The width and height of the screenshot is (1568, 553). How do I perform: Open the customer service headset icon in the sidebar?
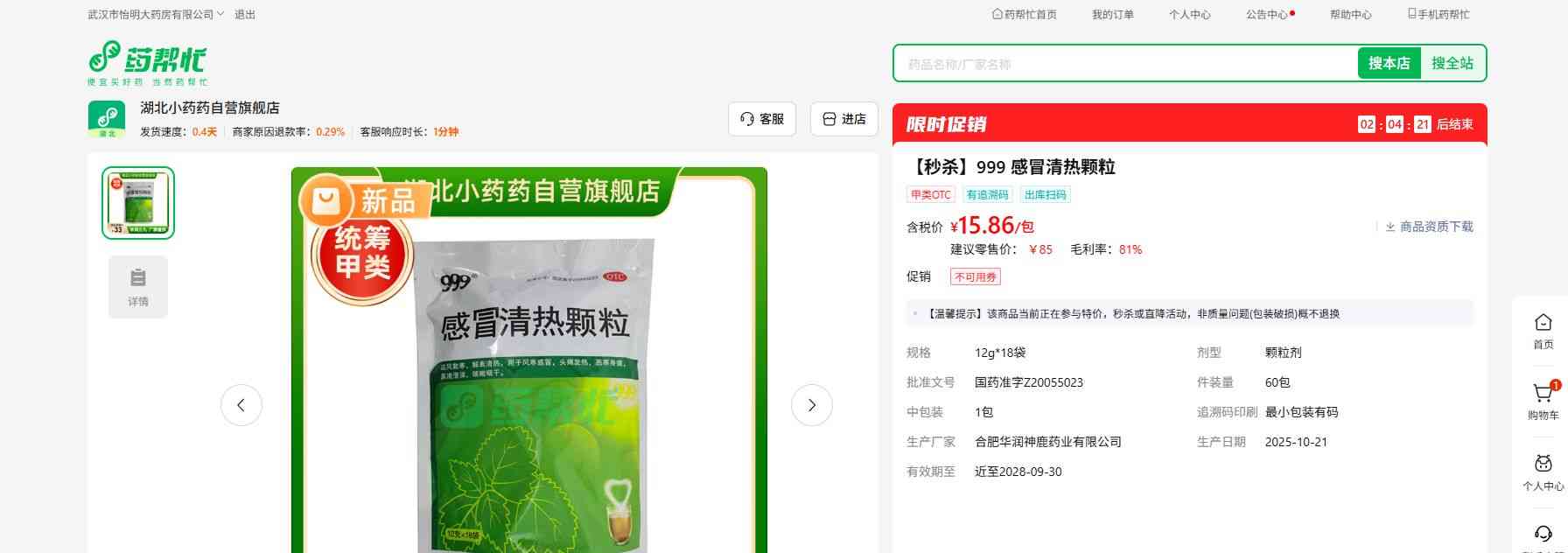(x=1543, y=533)
